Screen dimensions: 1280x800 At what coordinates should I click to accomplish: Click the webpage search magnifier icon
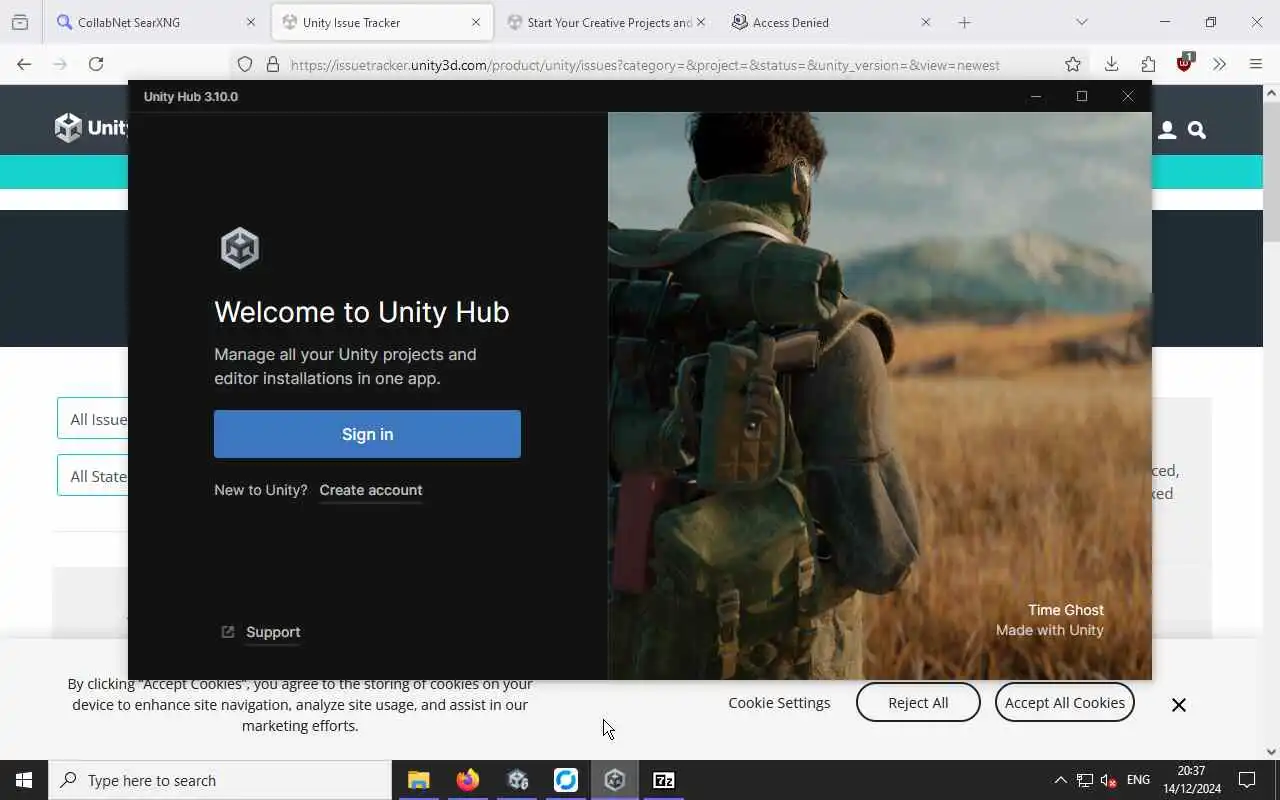tap(1197, 130)
